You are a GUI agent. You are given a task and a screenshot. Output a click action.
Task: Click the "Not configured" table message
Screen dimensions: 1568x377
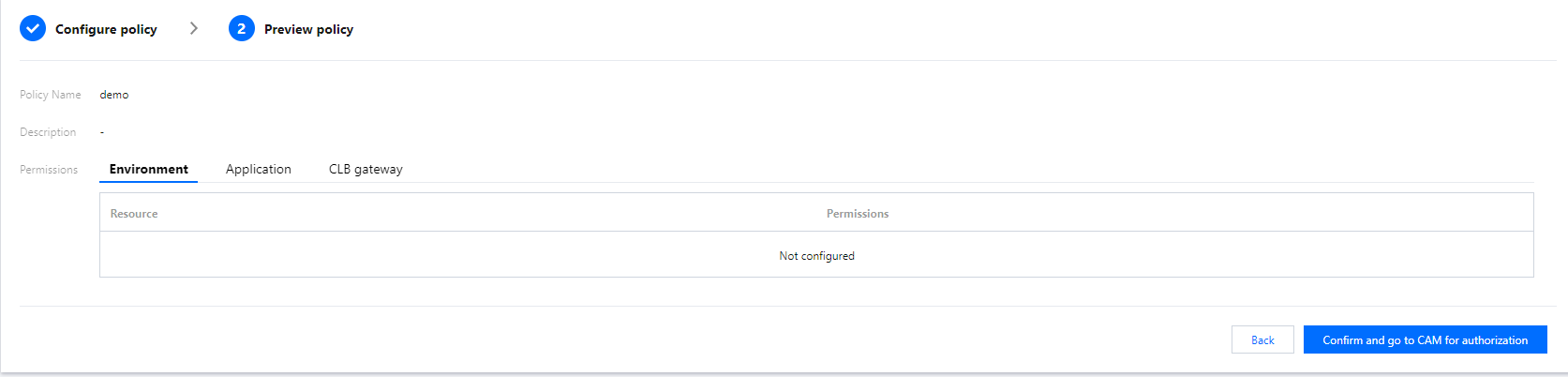(x=816, y=256)
